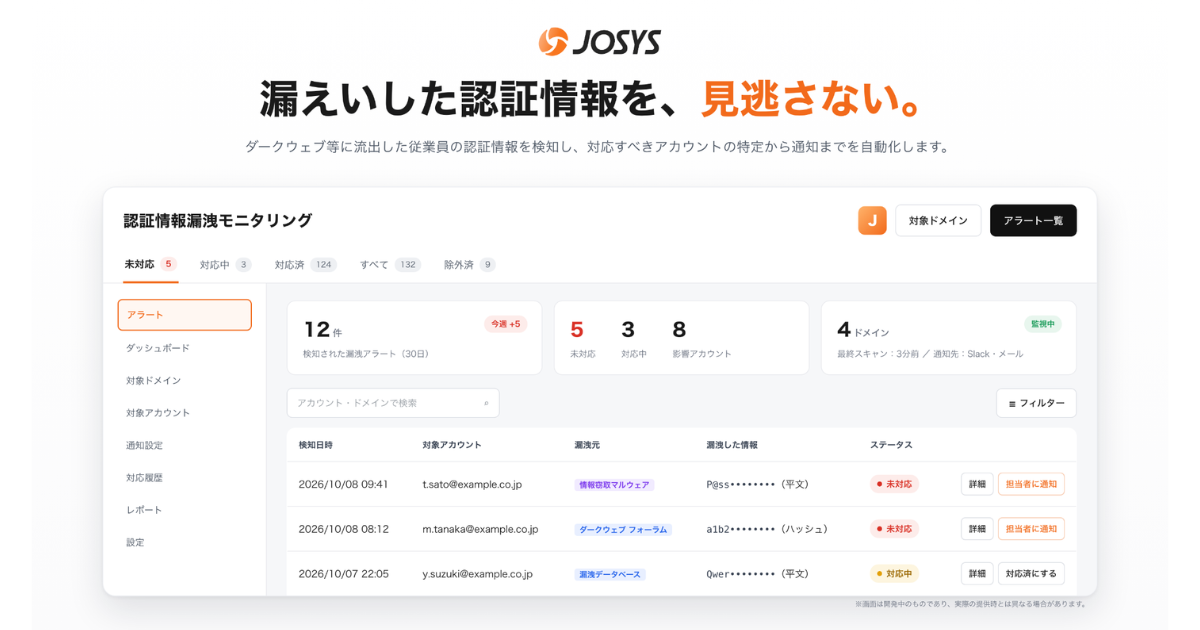This screenshot has width=1200, height=630.
Task: Click the 情報窃取マルウェア source tag
Action: tap(614, 485)
